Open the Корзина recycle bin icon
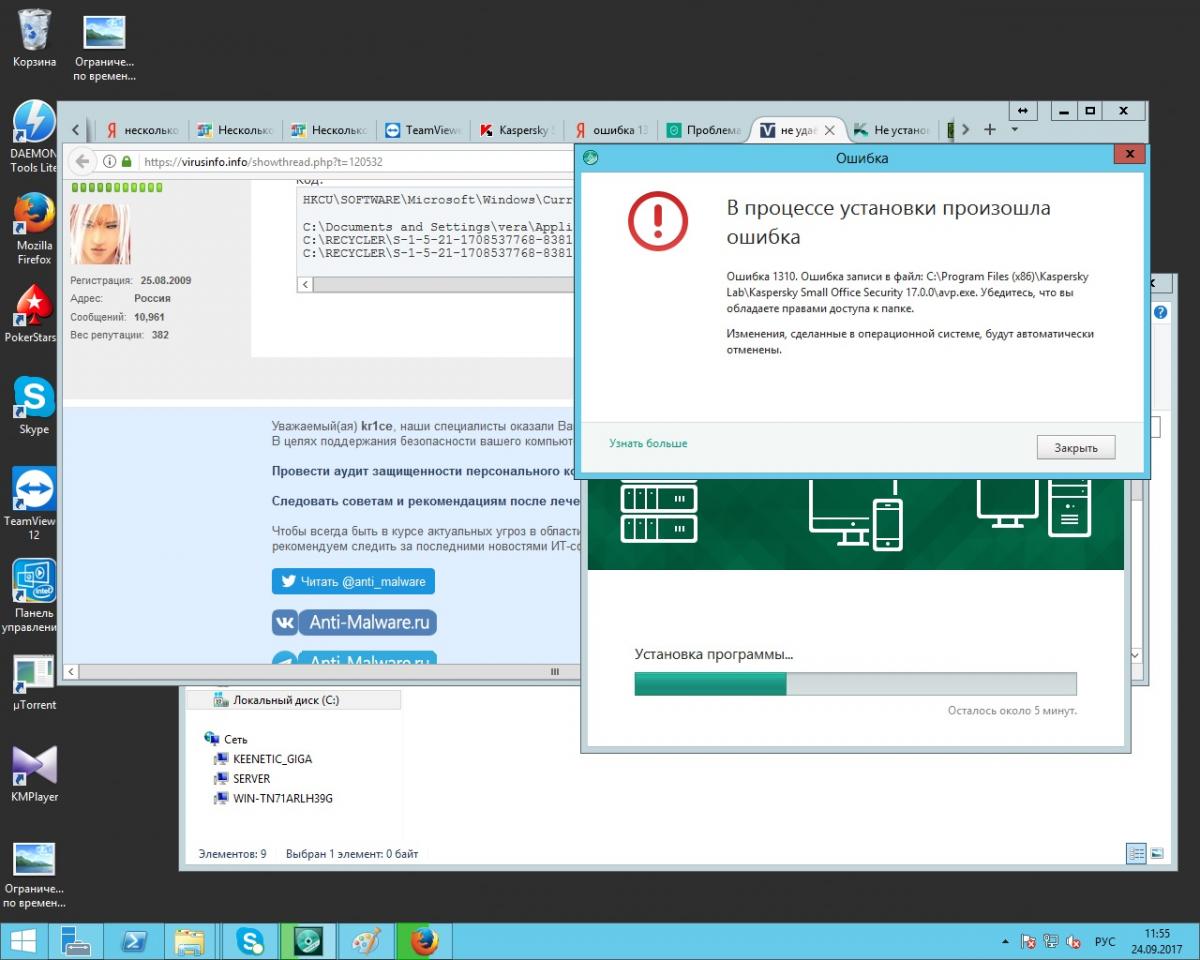The height and width of the screenshot is (960, 1200). pyautogui.click(x=34, y=38)
